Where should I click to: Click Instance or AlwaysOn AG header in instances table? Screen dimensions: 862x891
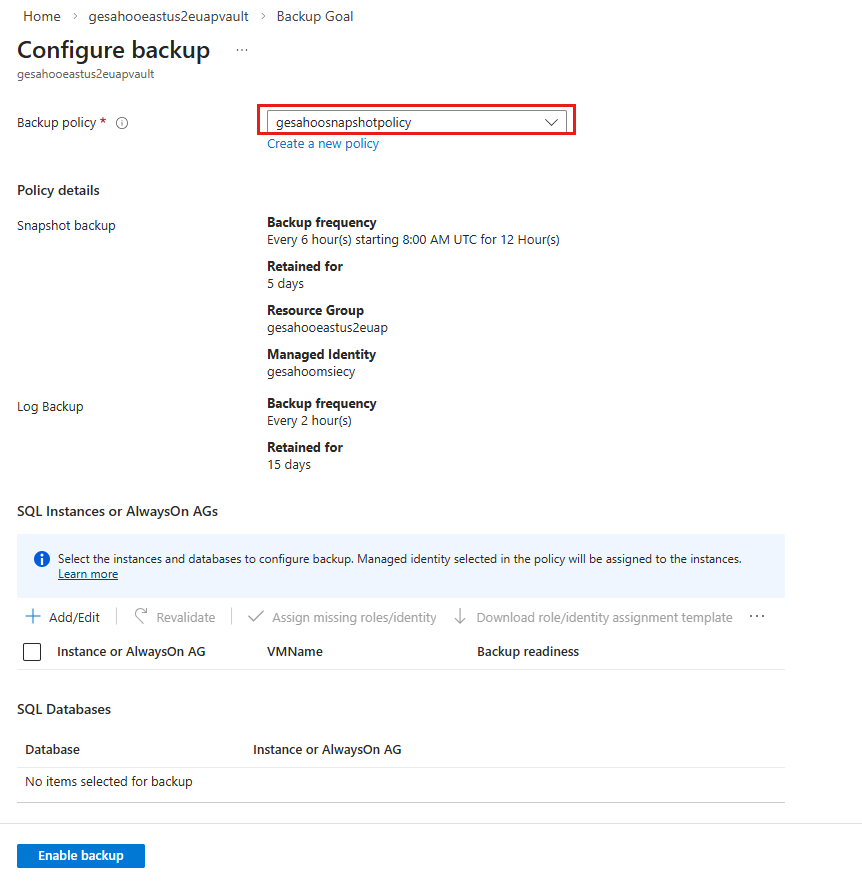tap(131, 652)
